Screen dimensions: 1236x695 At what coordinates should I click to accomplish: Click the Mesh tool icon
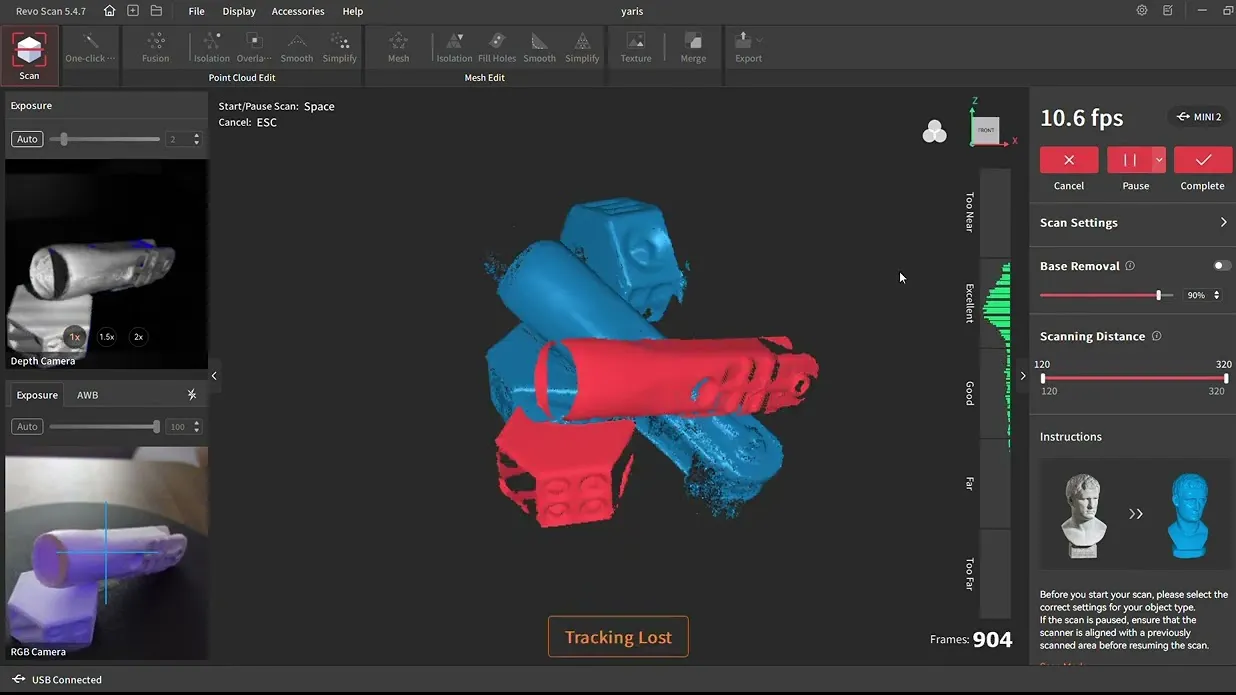[x=398, y=46]
